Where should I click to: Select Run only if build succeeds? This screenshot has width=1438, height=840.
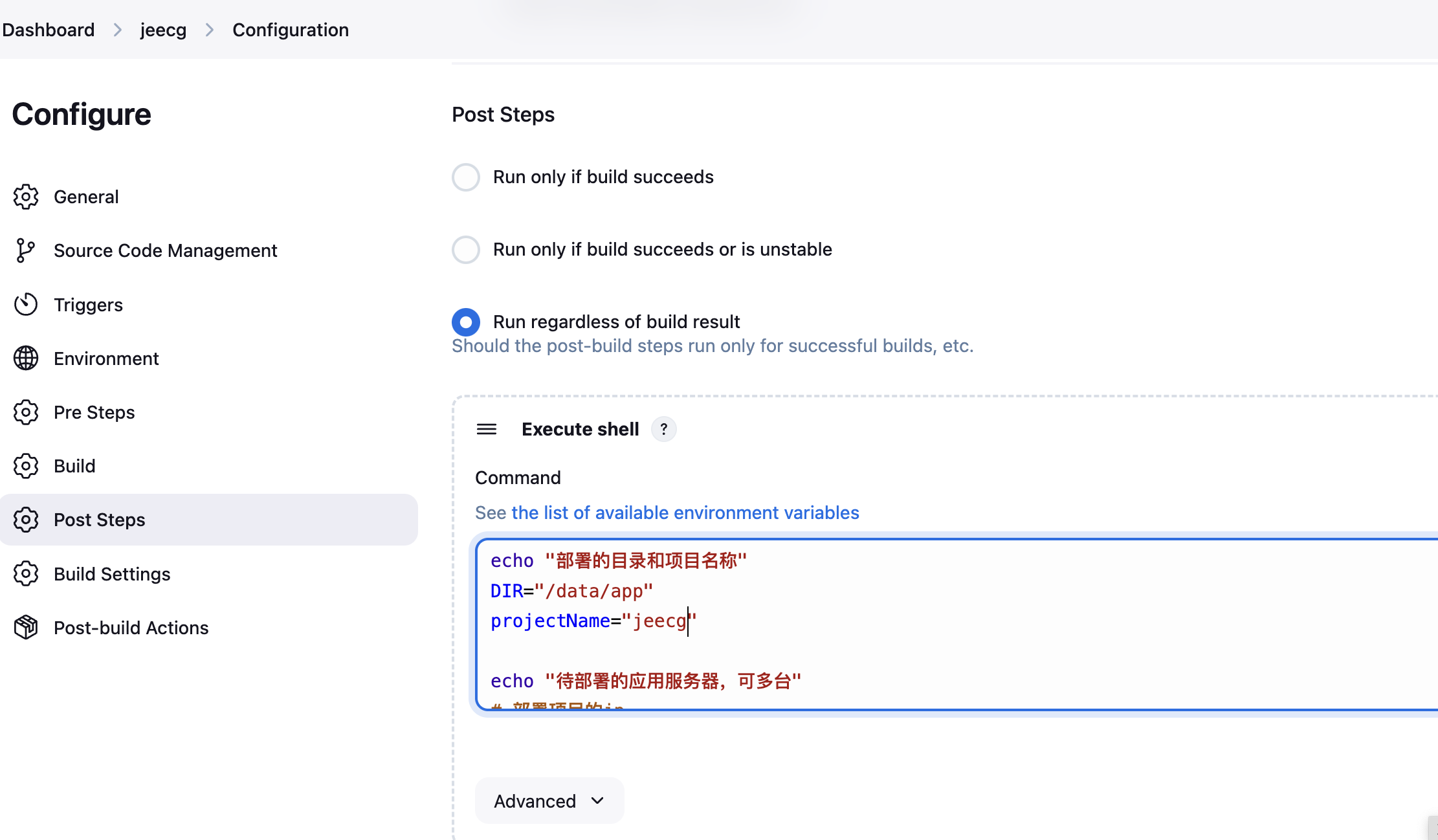tap(465, 177)
